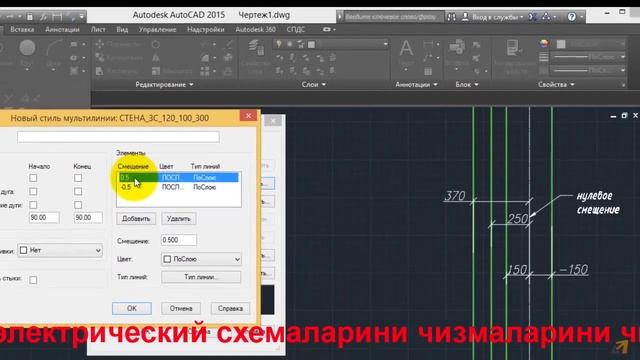
Task: Activate the Move tool in the Редактирование panel
Action: coord(100,44)
